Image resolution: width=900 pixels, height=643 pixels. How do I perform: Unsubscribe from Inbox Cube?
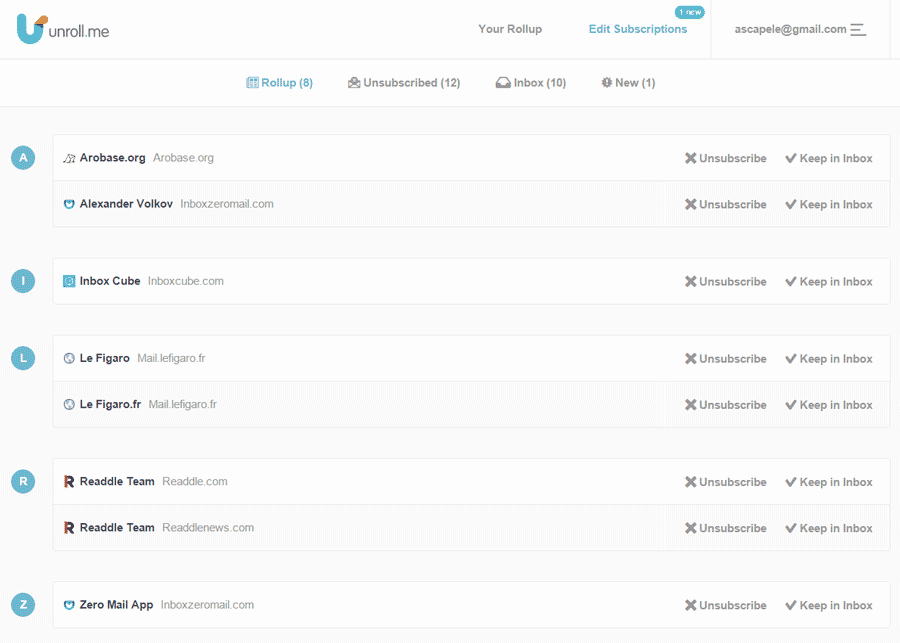(726, 281)
